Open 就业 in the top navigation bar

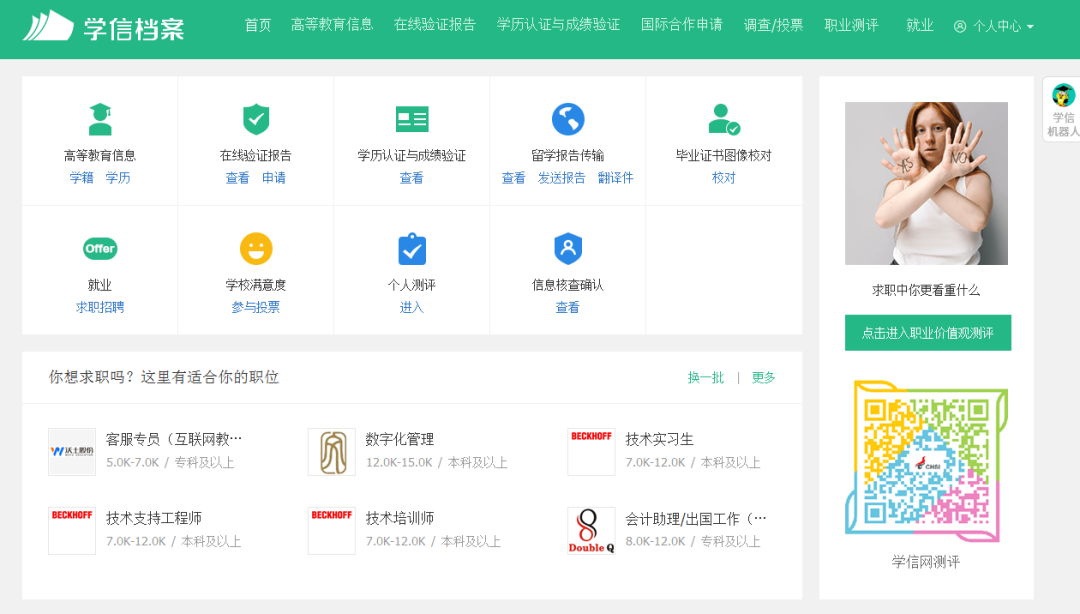point(920,25)
